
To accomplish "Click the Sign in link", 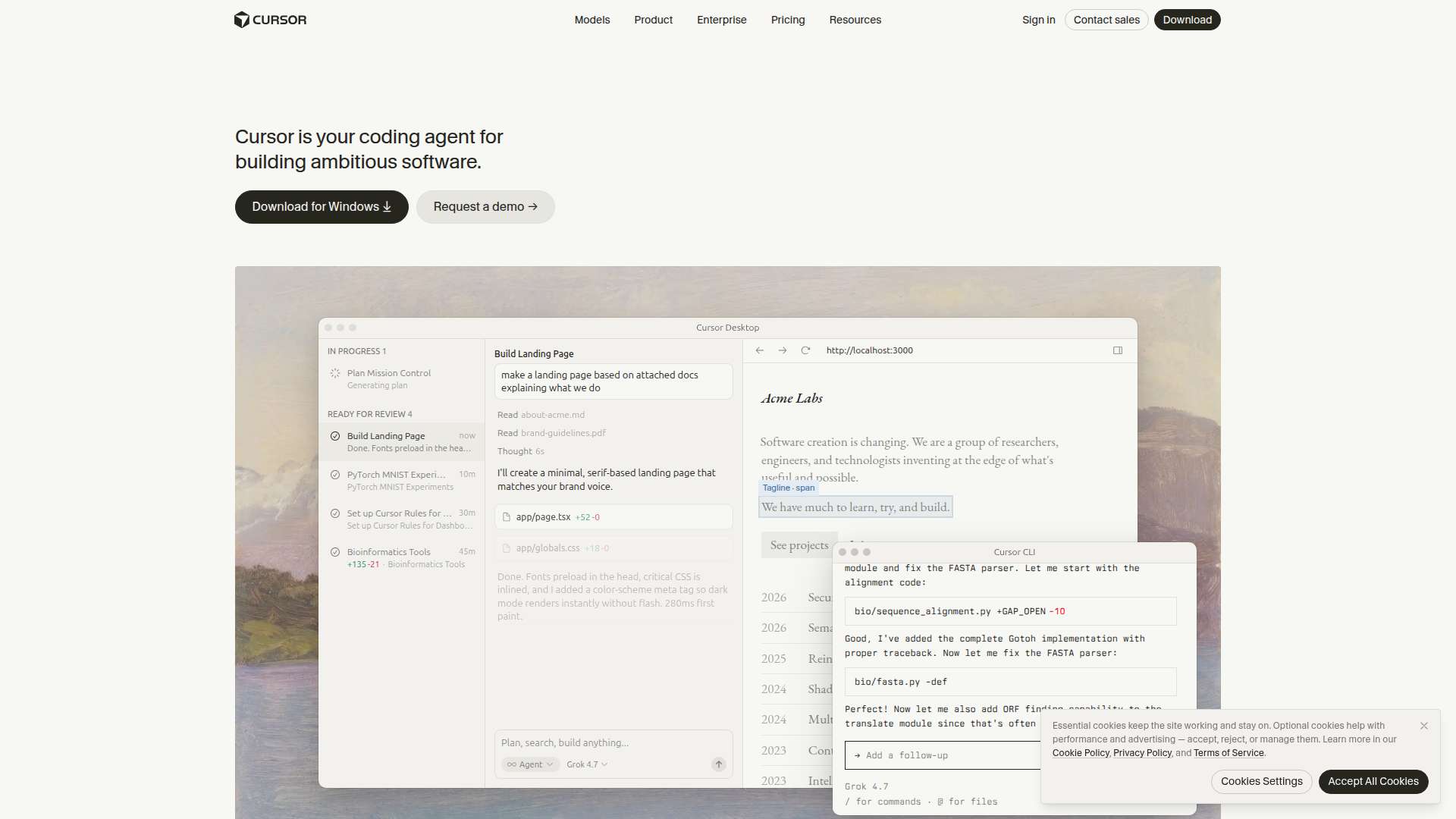I will click(x=1039, y=20).
